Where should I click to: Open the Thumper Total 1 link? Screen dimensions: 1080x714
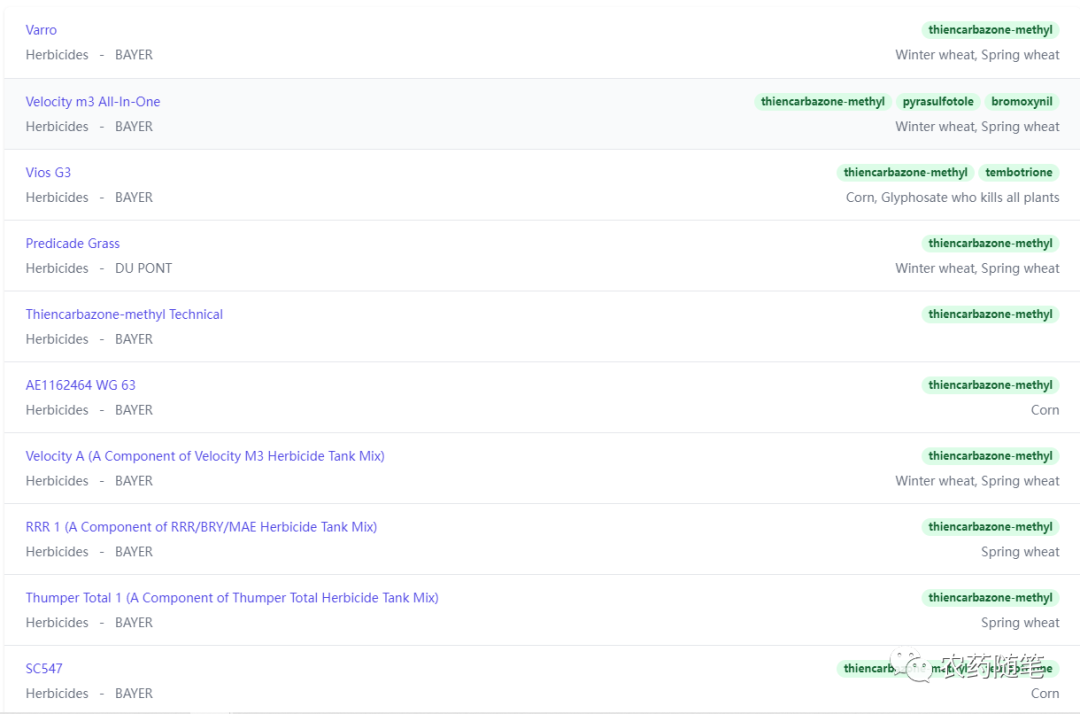(x=232, y=598)
